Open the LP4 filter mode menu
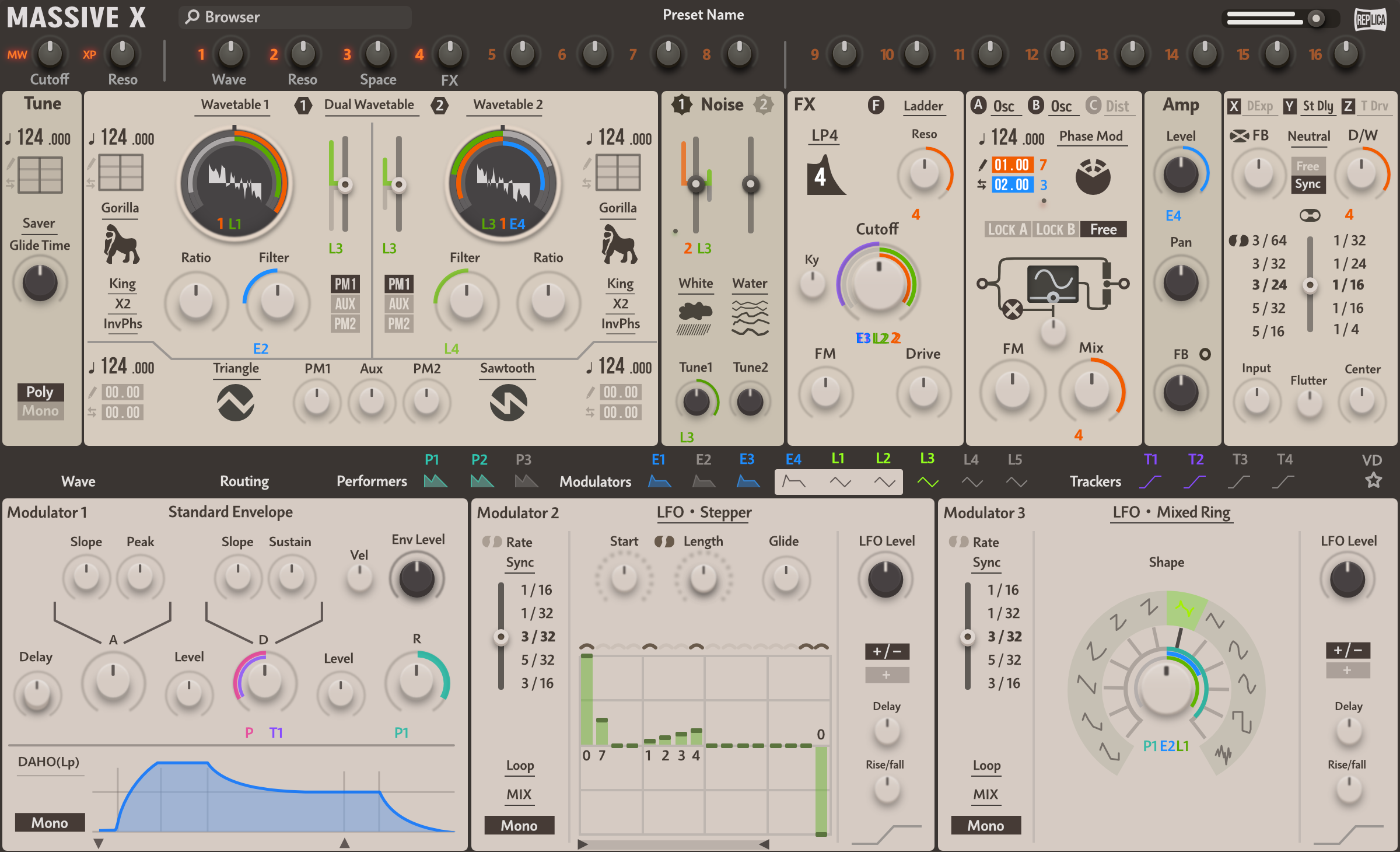 coord(825,136)
